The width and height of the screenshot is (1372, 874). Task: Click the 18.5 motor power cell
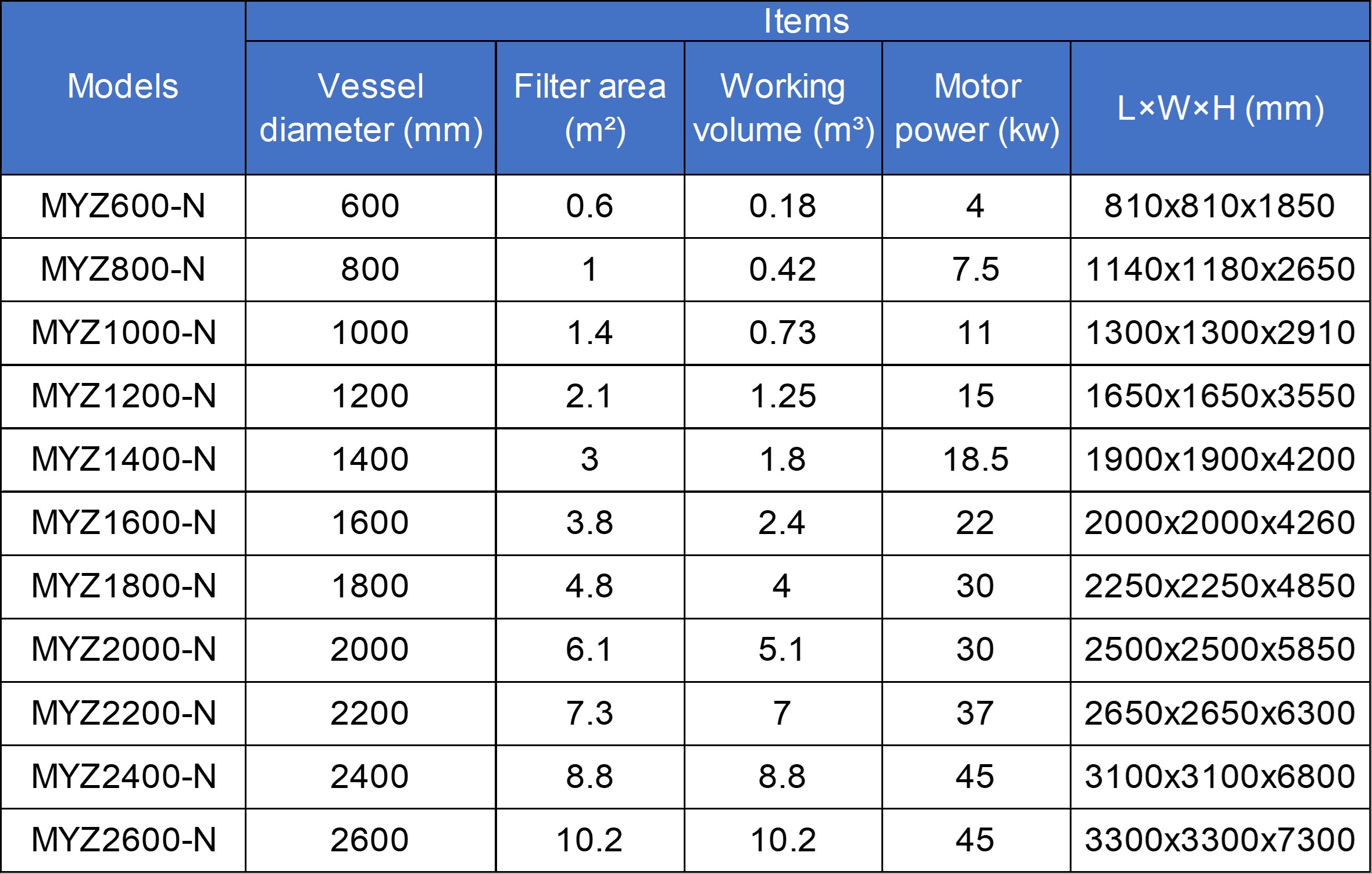pyautogui.click(x=976, y=460)
